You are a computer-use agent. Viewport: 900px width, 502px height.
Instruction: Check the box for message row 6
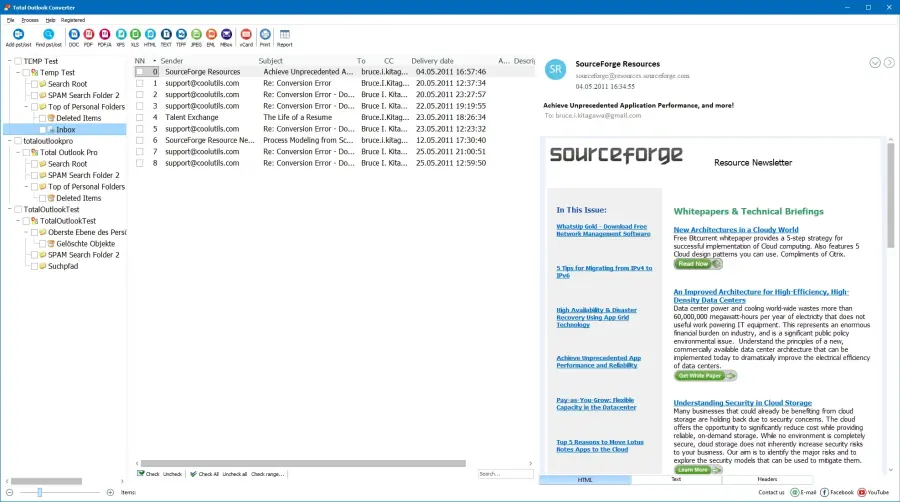click(139, 140)
